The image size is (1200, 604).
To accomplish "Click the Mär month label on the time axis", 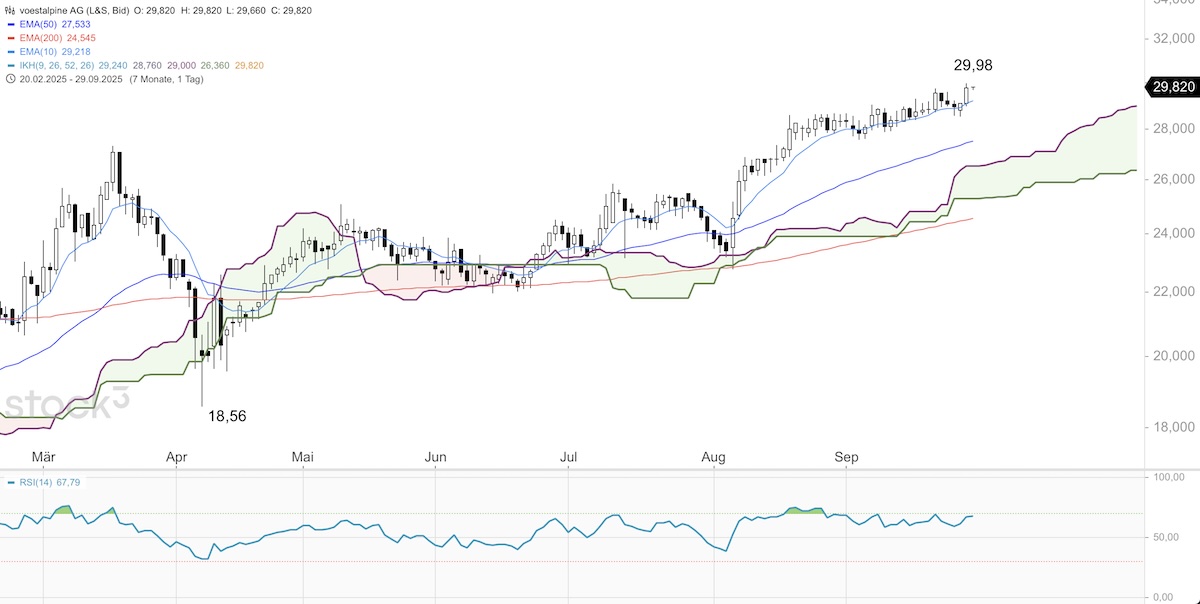I will (42, 457).
